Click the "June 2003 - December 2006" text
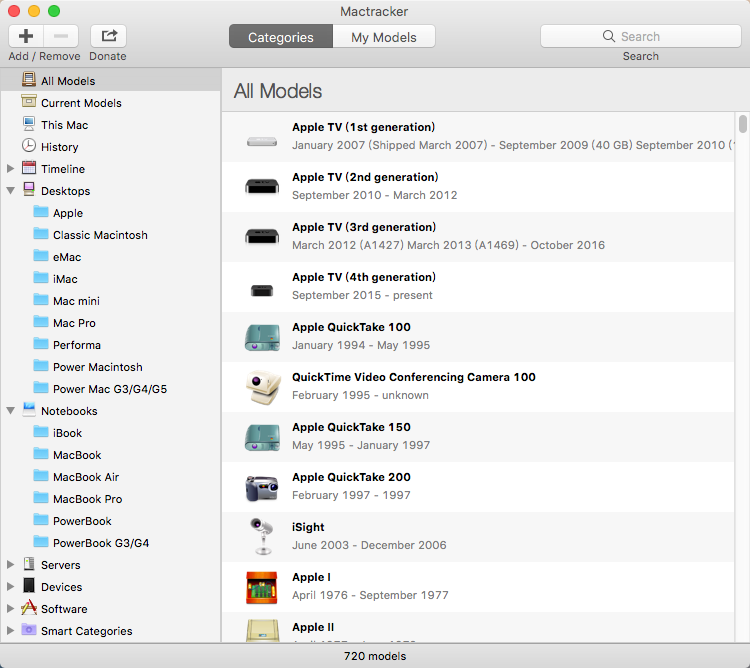750x668 pixels. pyautogui.click(x=369, y=545)
